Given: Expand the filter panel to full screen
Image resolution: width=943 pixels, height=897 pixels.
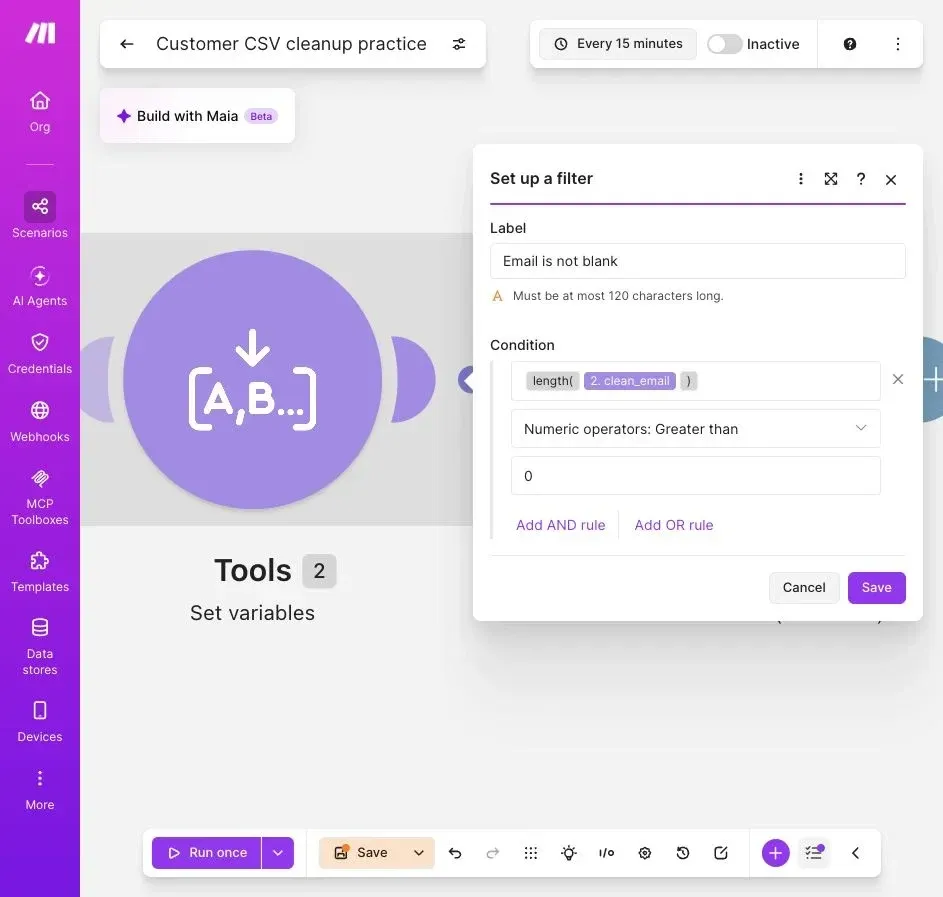Looking at the screenshot, I should click(831, 179).
